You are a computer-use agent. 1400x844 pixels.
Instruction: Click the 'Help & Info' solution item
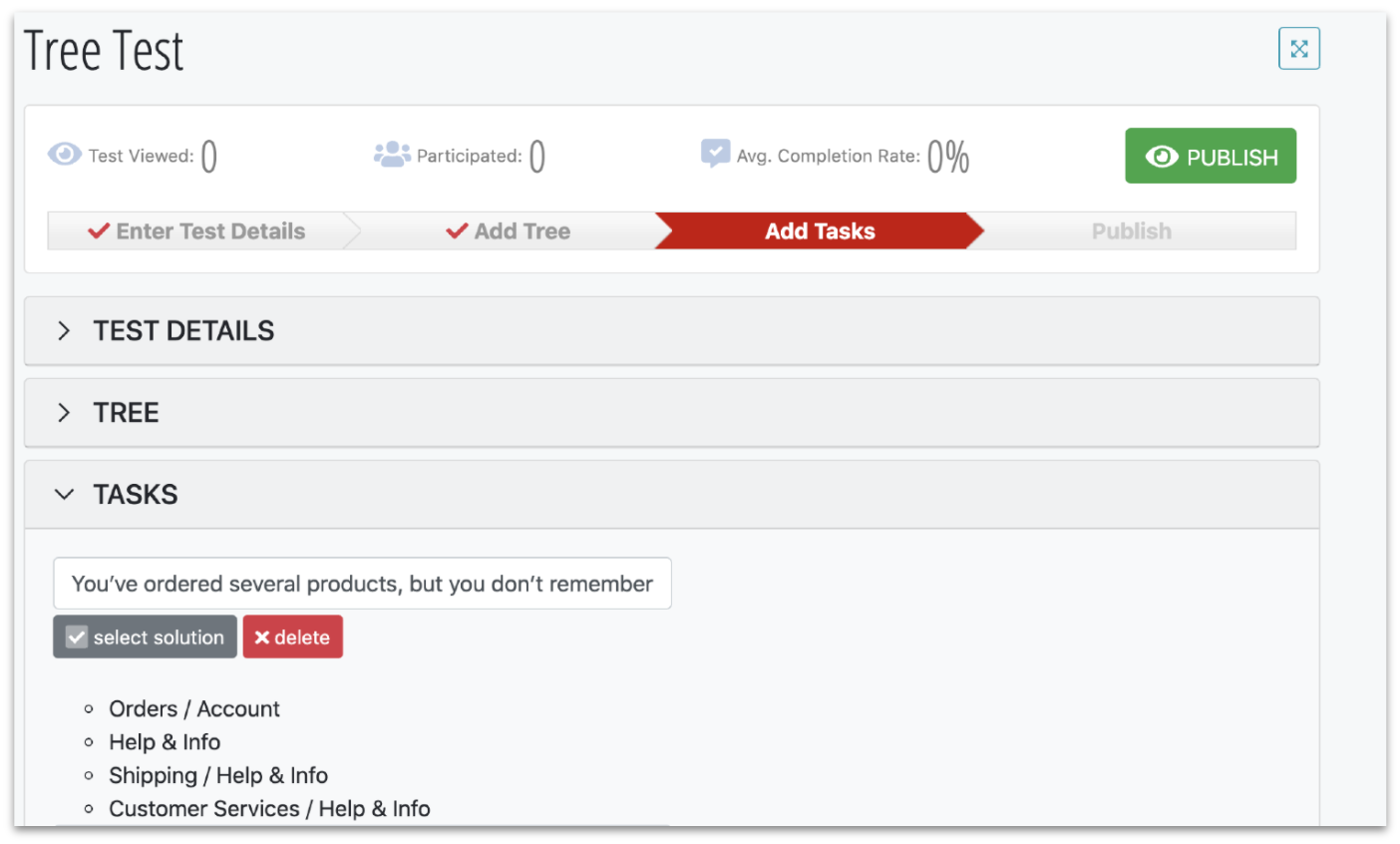[x=165, y=742]
